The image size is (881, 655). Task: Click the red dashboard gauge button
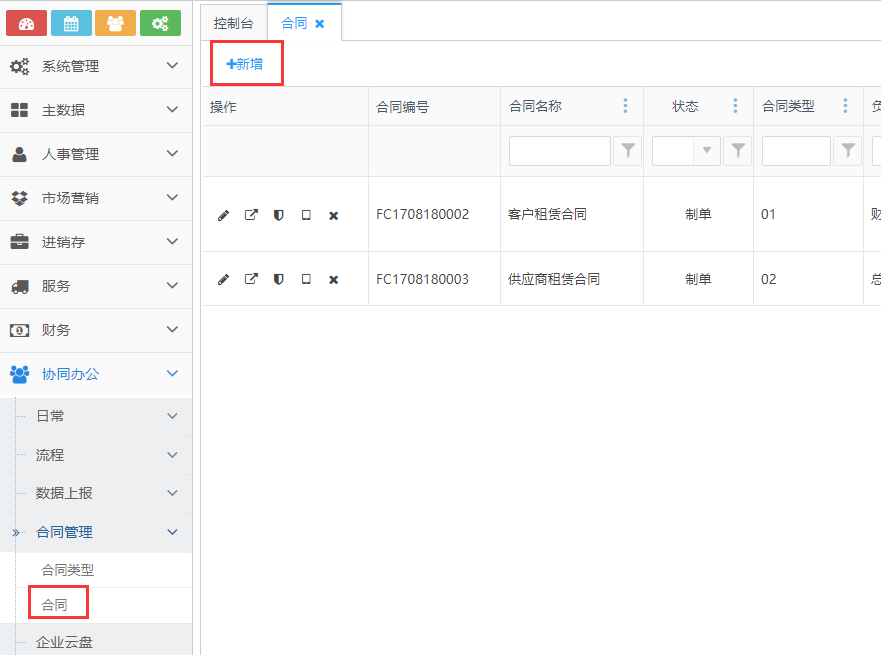27,23
